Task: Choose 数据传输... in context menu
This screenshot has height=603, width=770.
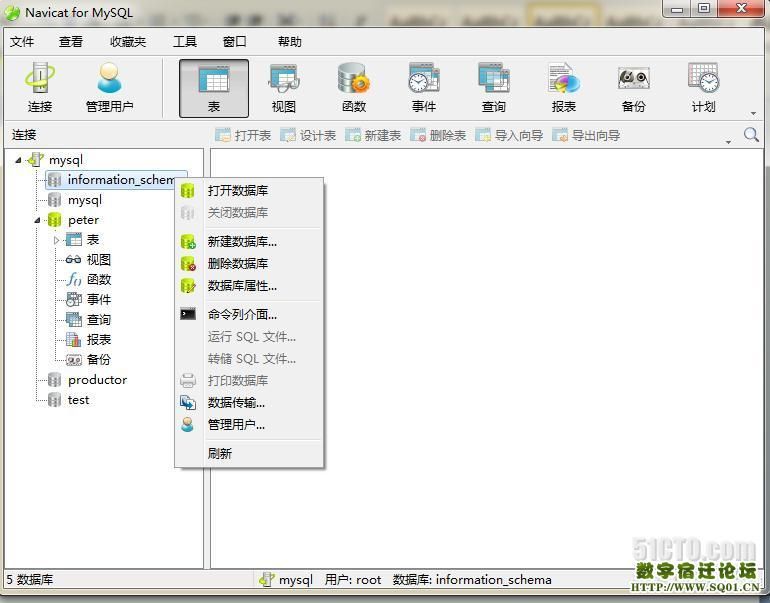Action: [x=249, y=403]
